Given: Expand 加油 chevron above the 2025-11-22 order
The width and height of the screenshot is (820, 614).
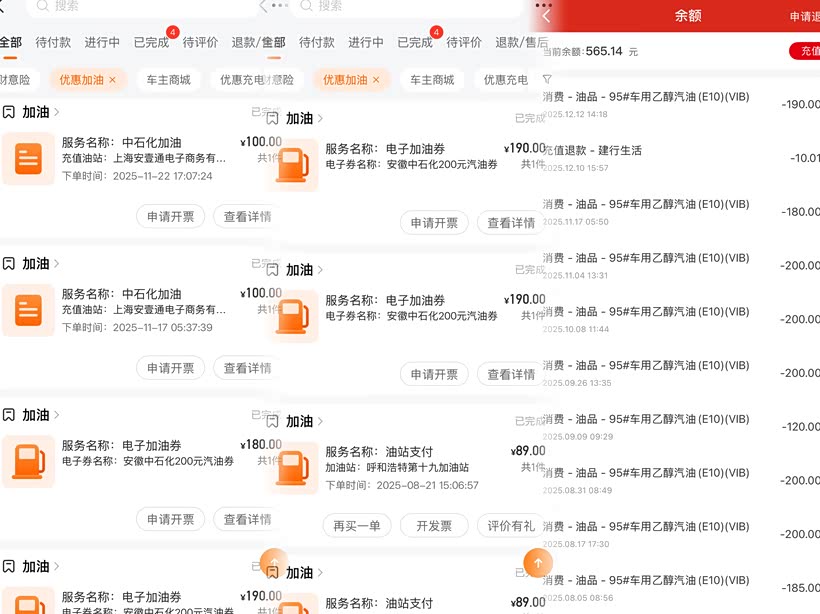Looking at the screenshot, I should (x=57, y=113).
